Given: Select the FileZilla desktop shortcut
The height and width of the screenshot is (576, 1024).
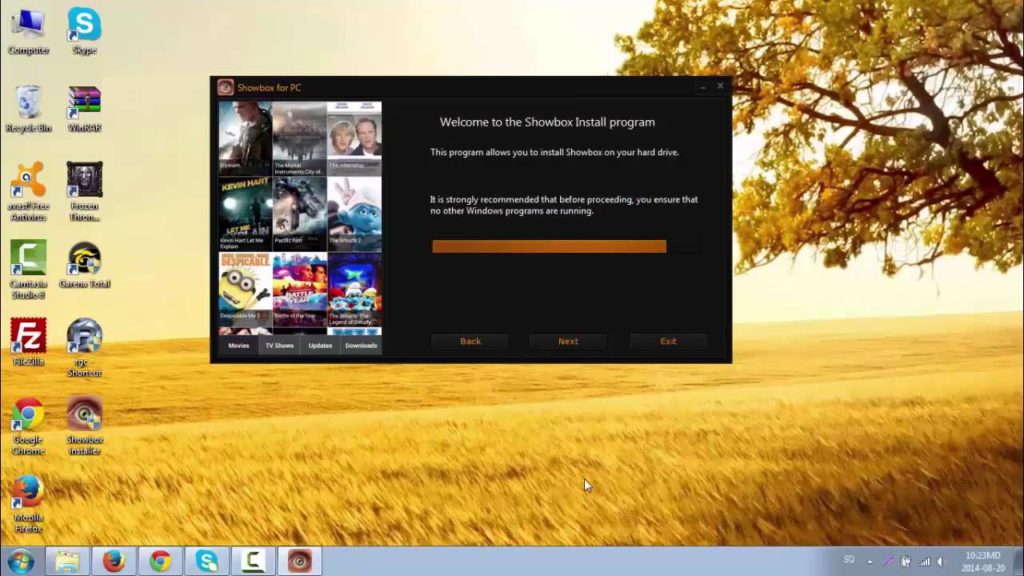Looking at the screenshot, I should (28, 342).
